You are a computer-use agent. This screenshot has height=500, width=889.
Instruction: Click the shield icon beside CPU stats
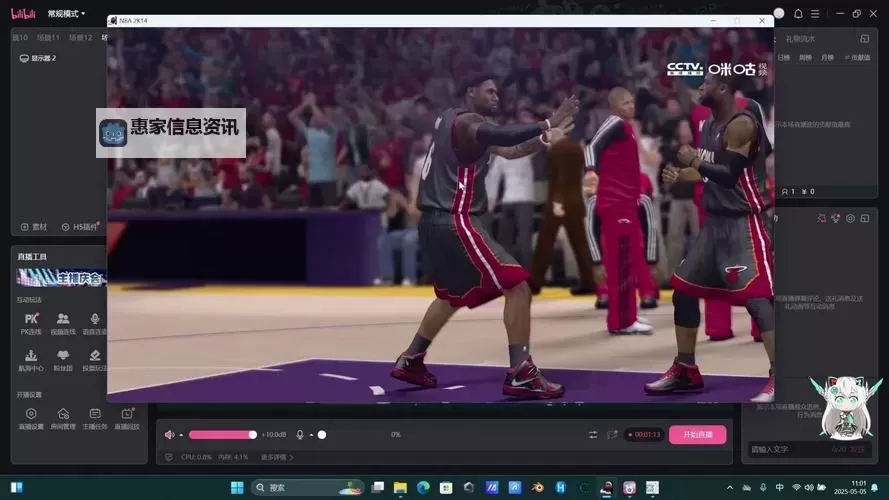click(169, 457)
